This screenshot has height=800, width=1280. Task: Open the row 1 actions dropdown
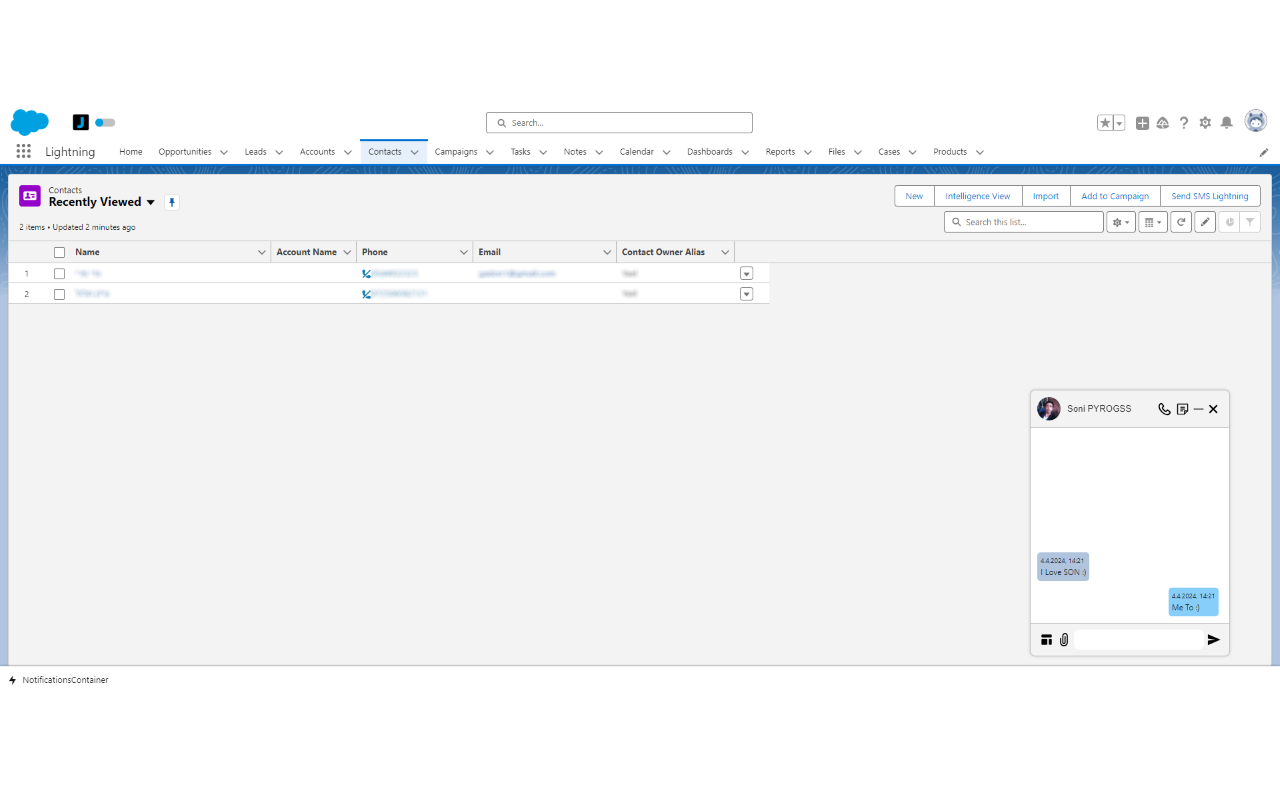[x=746, y=273]
